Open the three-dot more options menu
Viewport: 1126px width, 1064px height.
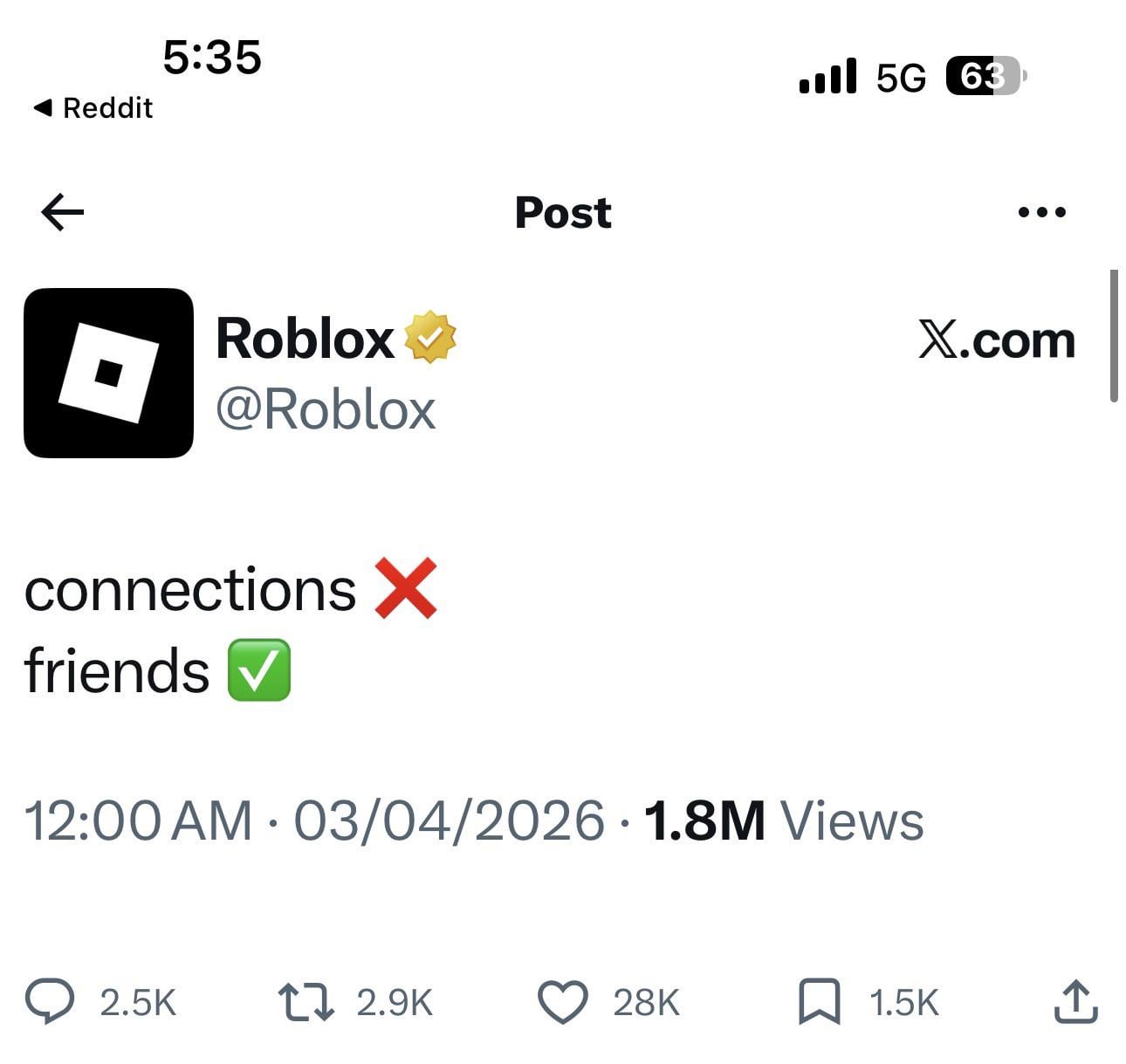tap(1041, 212)
